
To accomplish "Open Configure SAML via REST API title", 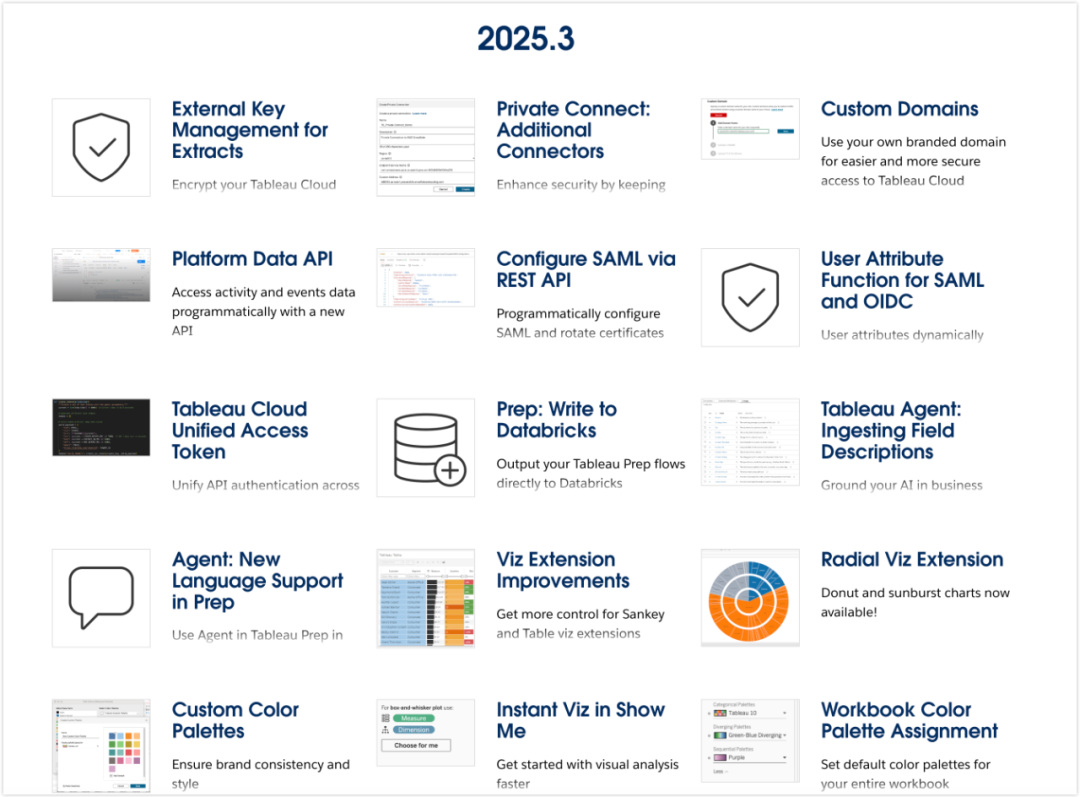I will click(586, 269).
